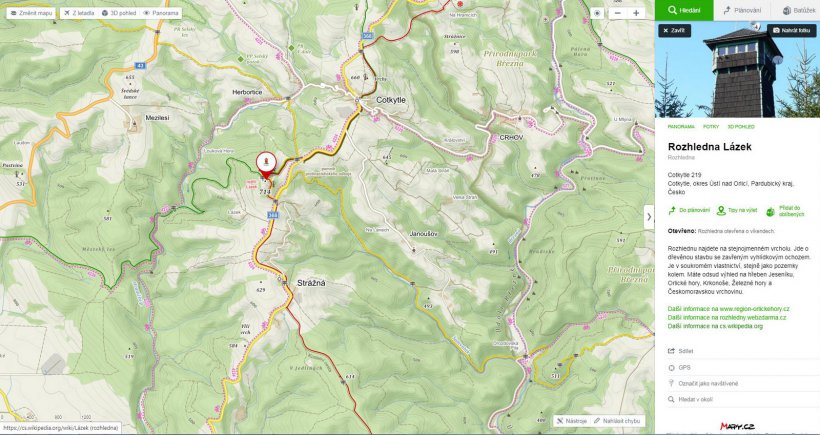Click the geolocation target icon
The height and width of the screenshot is (435, 820).
[597, 13]
